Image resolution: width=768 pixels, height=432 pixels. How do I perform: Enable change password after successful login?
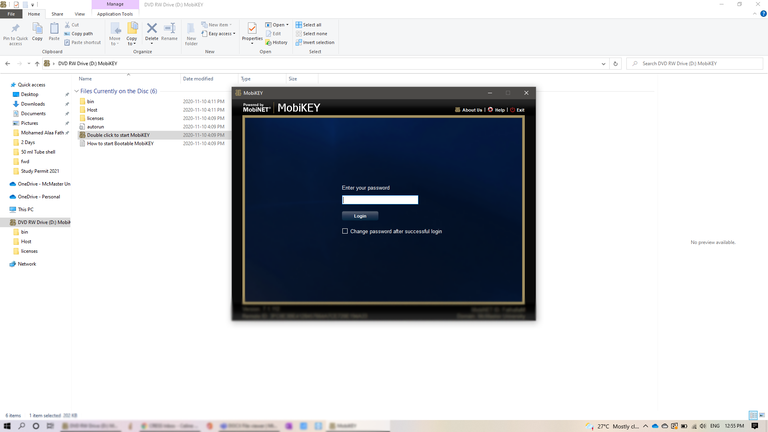point(345,231)
